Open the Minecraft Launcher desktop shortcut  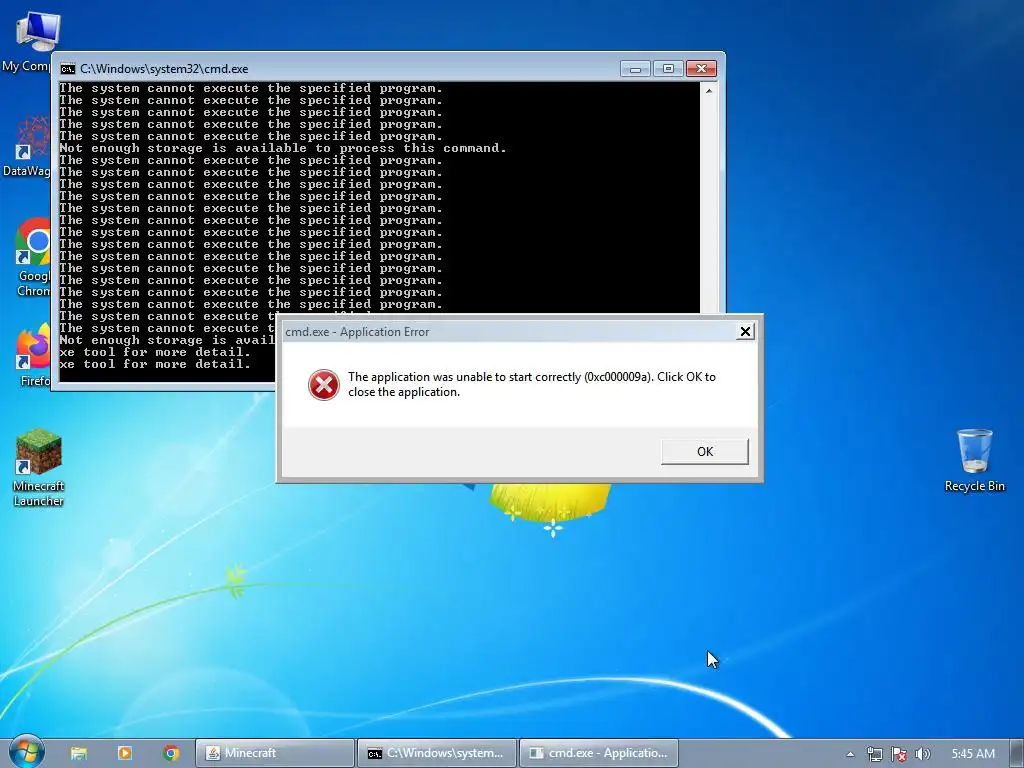(39, 468)
